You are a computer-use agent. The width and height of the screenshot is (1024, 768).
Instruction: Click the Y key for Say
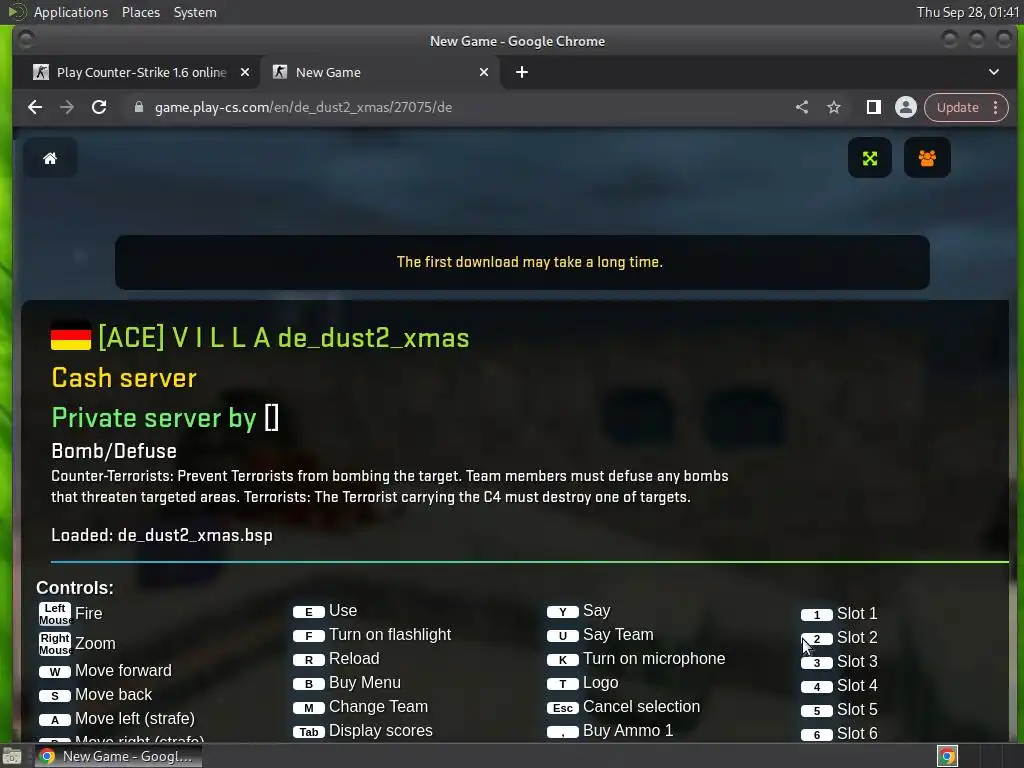pos(563,612)
